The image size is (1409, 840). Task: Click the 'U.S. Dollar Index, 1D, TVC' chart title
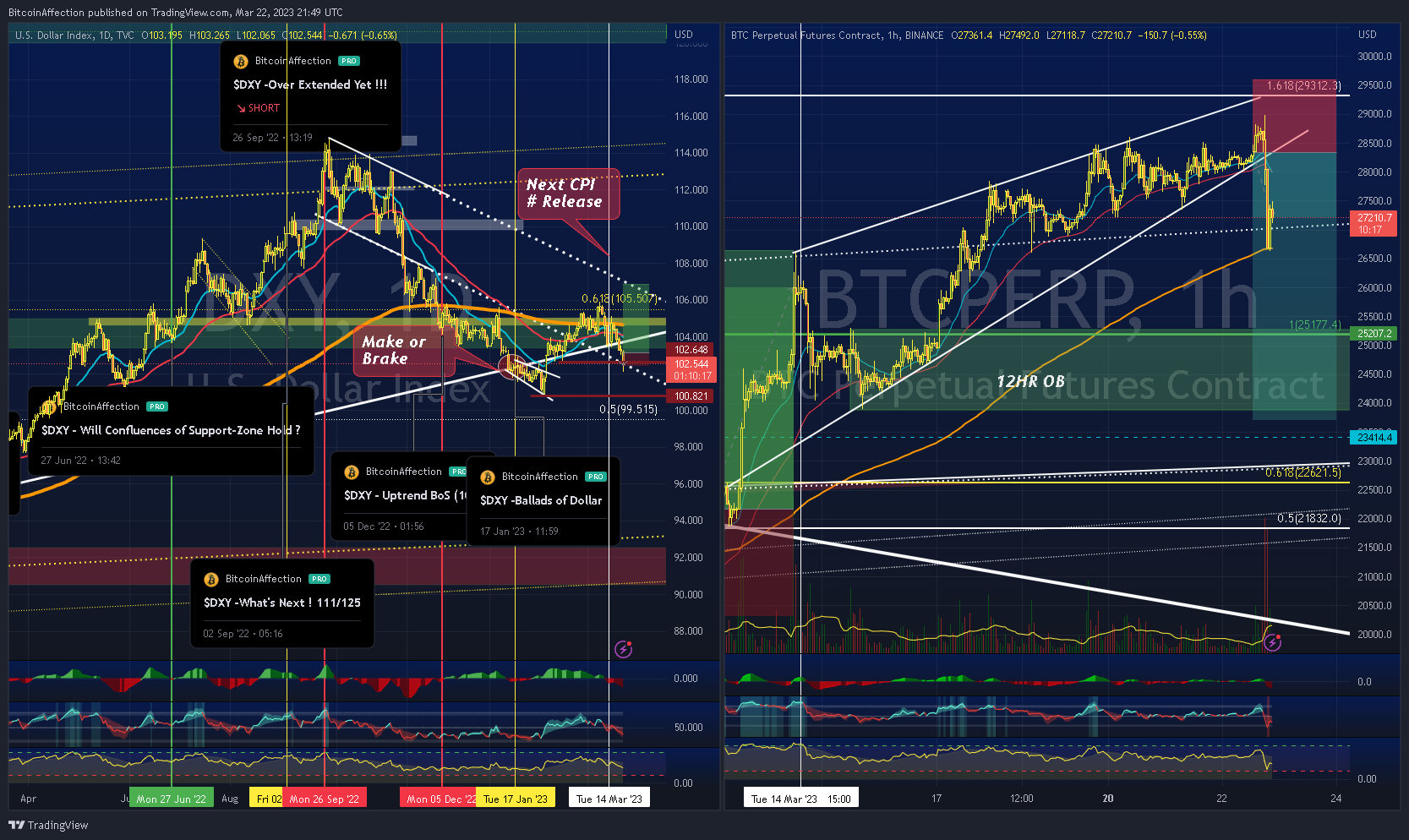coord(74,35)
